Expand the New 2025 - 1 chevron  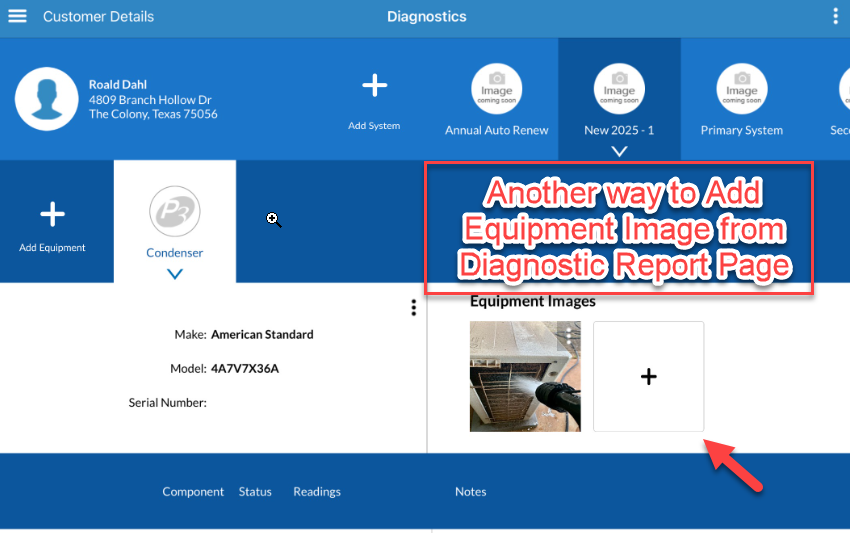click(619, 151)
